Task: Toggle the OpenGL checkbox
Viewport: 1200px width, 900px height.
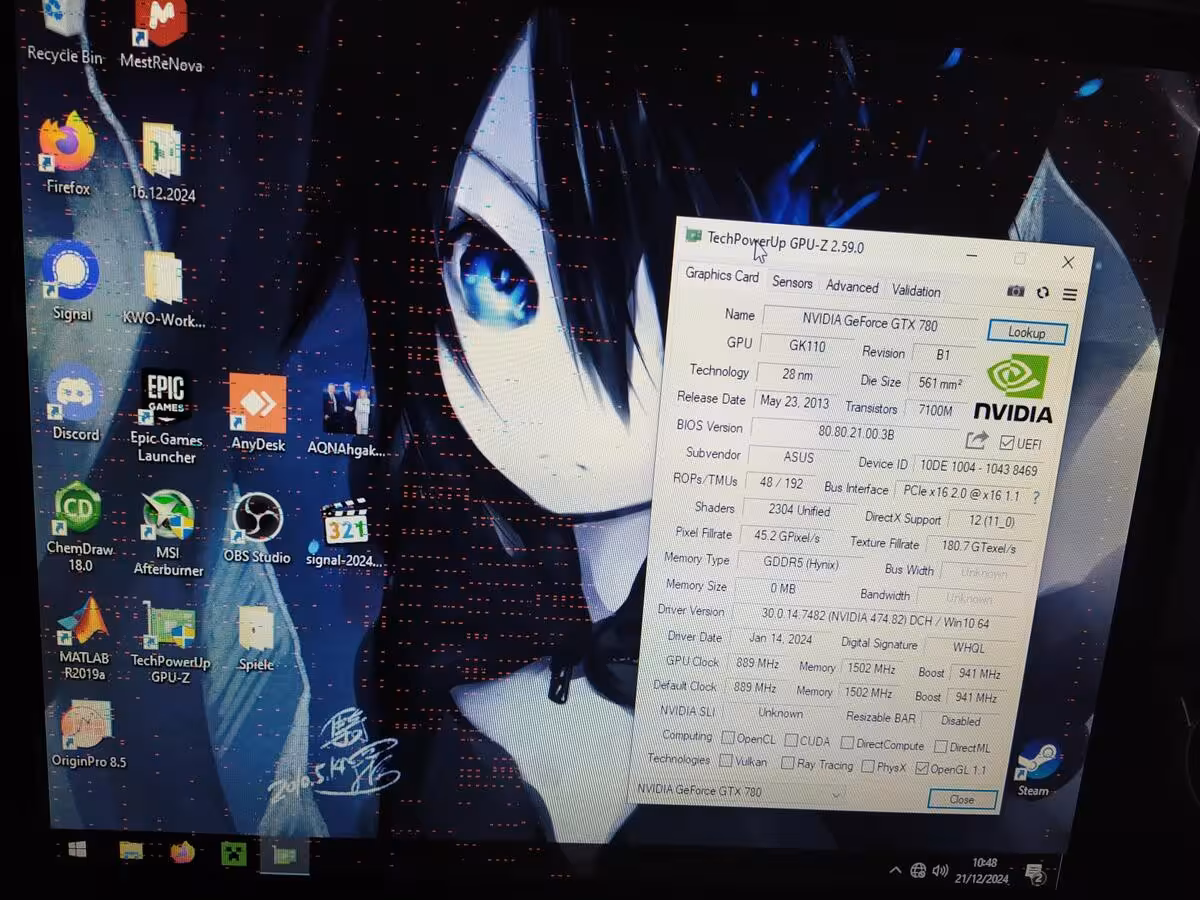Action: pos(921,769)
